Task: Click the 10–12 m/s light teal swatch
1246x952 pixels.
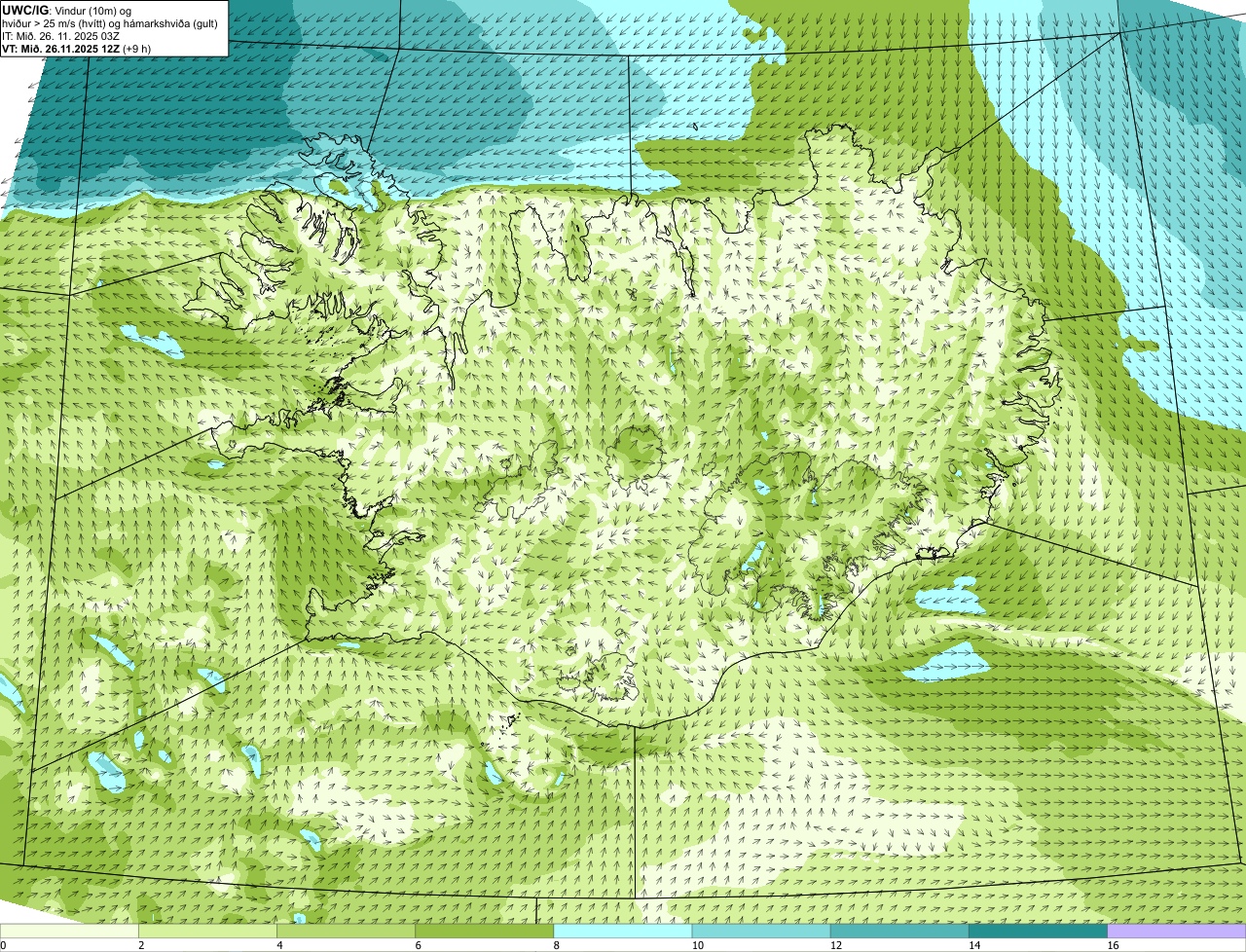Action: click(761, 931)
